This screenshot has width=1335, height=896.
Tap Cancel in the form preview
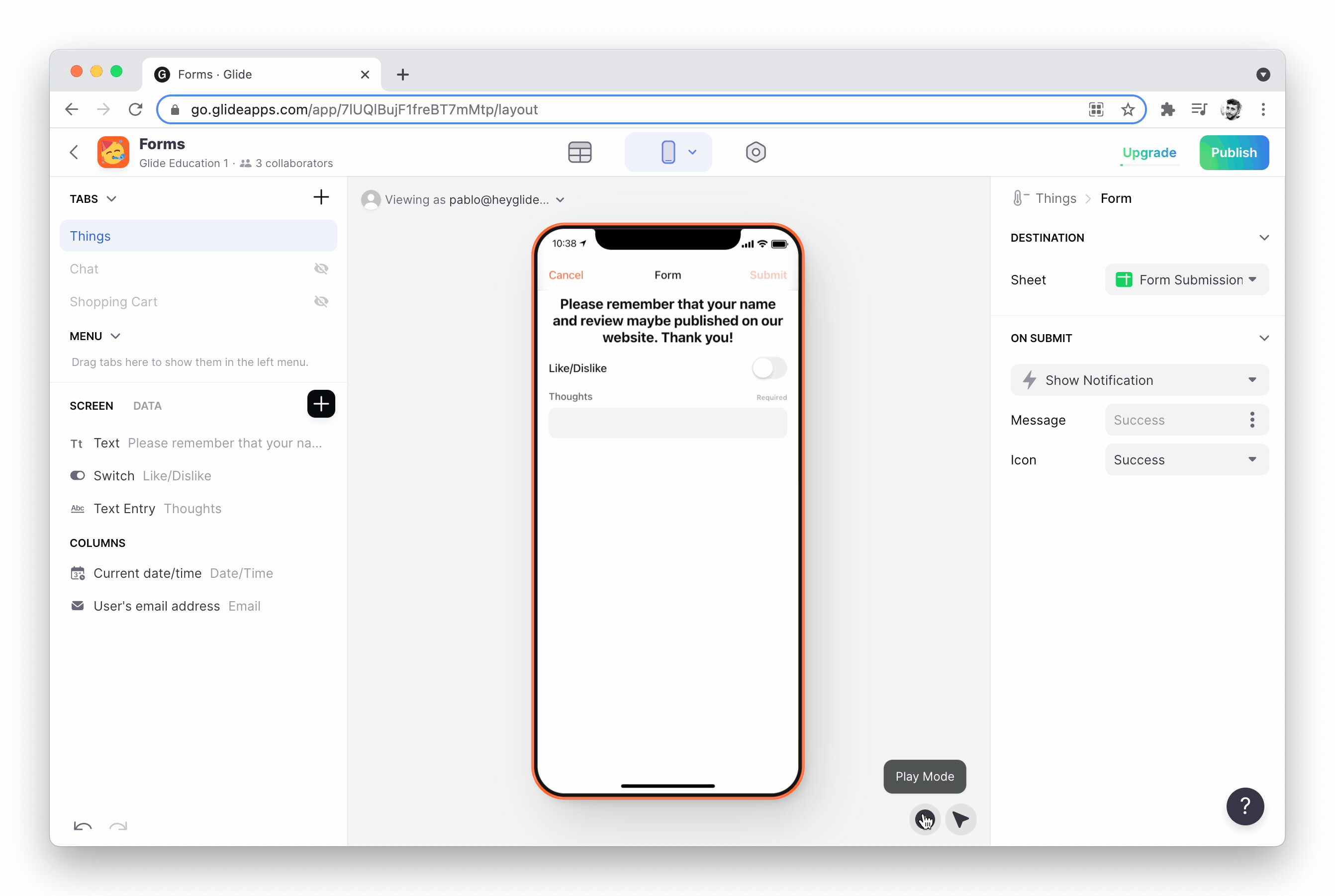(566, 275)
